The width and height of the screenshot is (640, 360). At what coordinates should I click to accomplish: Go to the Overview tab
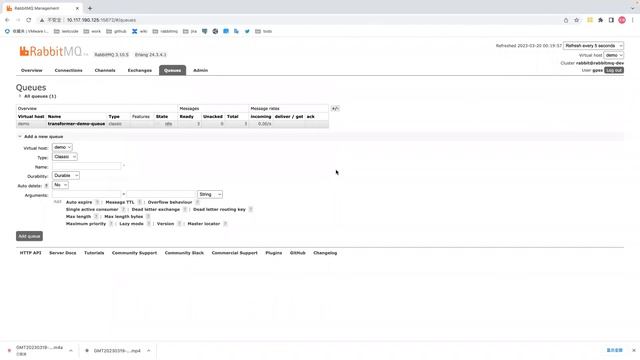coord(31,71)
